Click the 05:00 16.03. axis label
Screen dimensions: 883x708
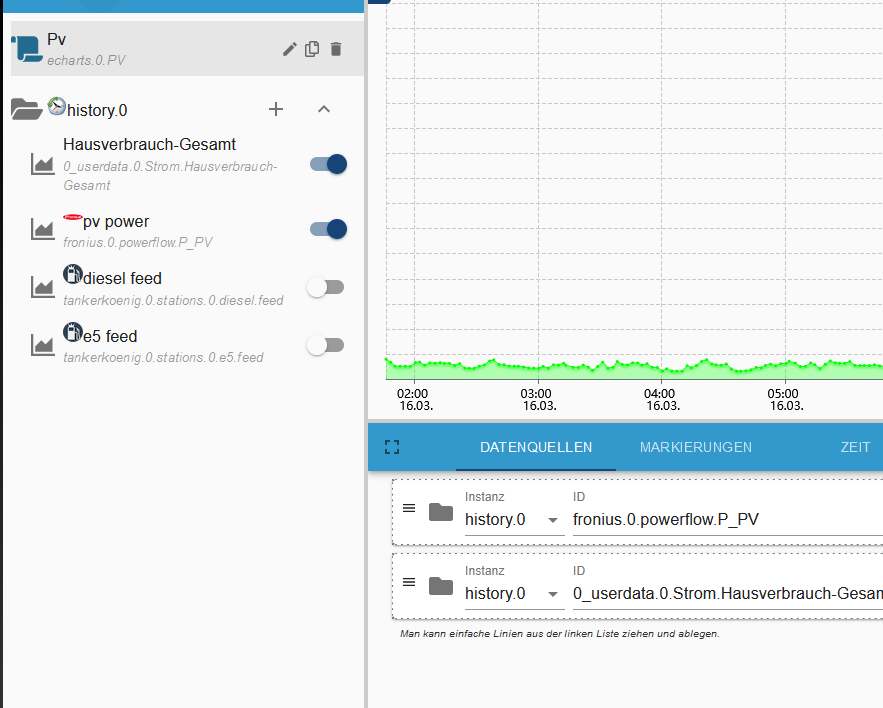pyautogui.click(x=784, y=399)
